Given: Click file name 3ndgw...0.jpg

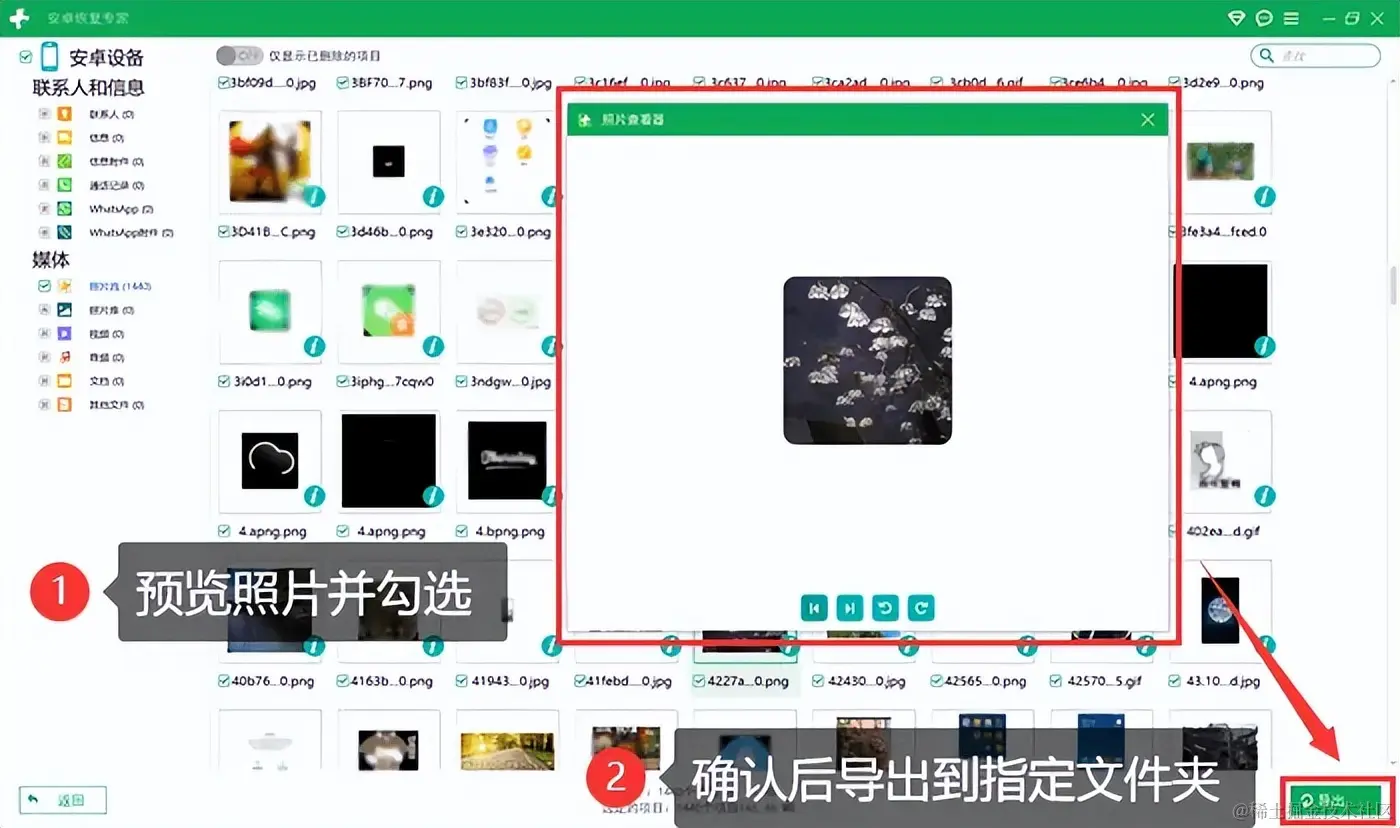Looking at the screenshot, I should [x=510, y=382].
